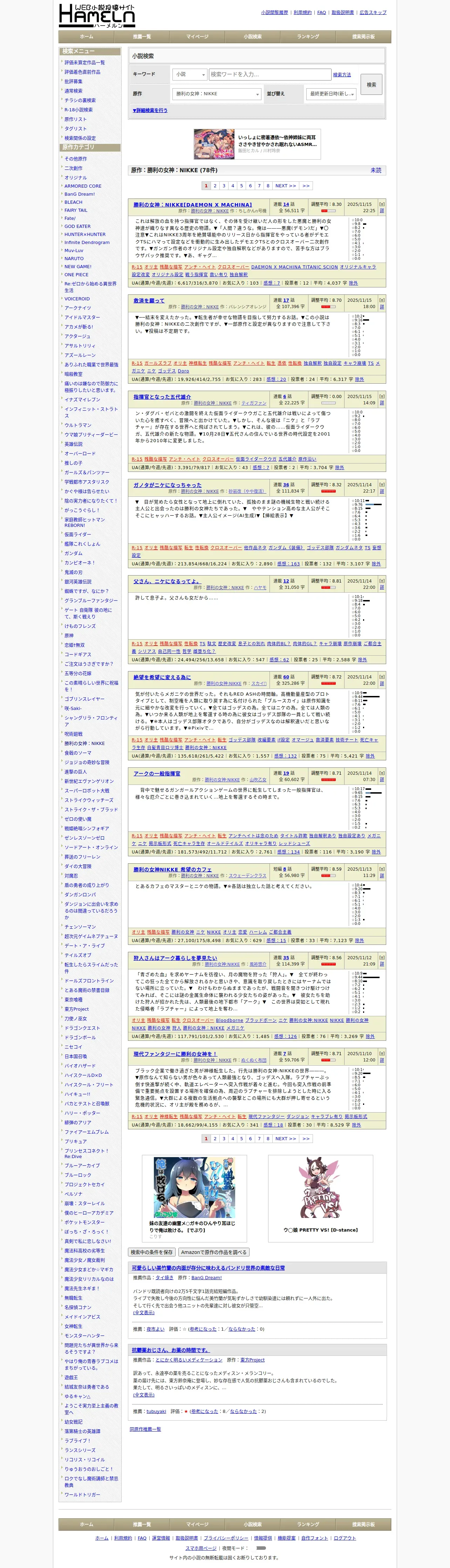Click 評価未算定作品一覧 in sidebar

pyautogui.click(x=85, y=62)
